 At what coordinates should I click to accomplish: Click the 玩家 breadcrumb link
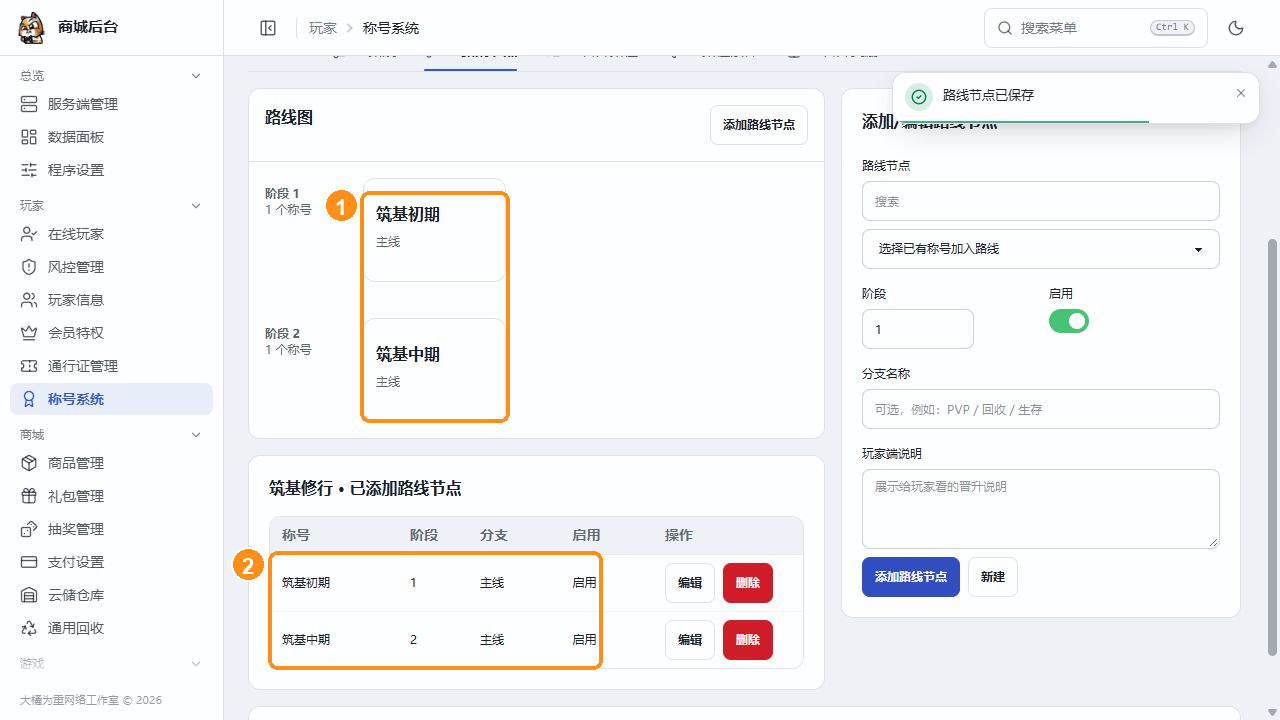(323, 28)
